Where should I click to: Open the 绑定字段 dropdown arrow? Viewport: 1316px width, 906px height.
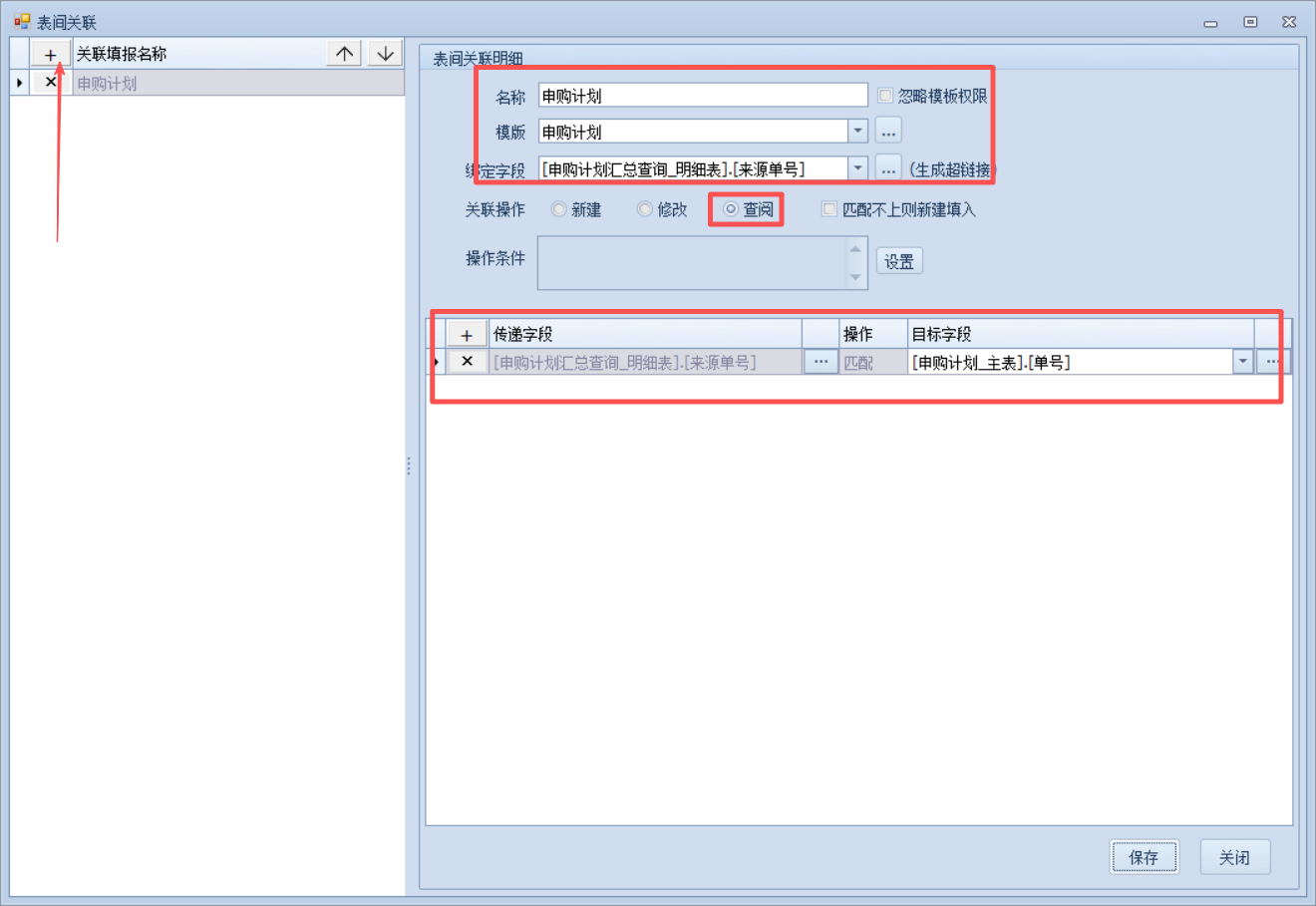857,168
